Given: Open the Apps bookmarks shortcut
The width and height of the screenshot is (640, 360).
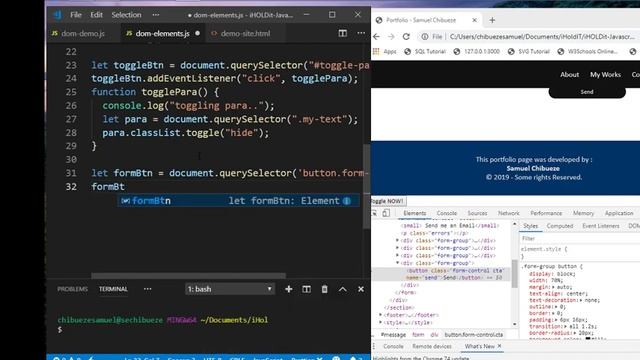Looking at the screenshot, I should 385,51.
